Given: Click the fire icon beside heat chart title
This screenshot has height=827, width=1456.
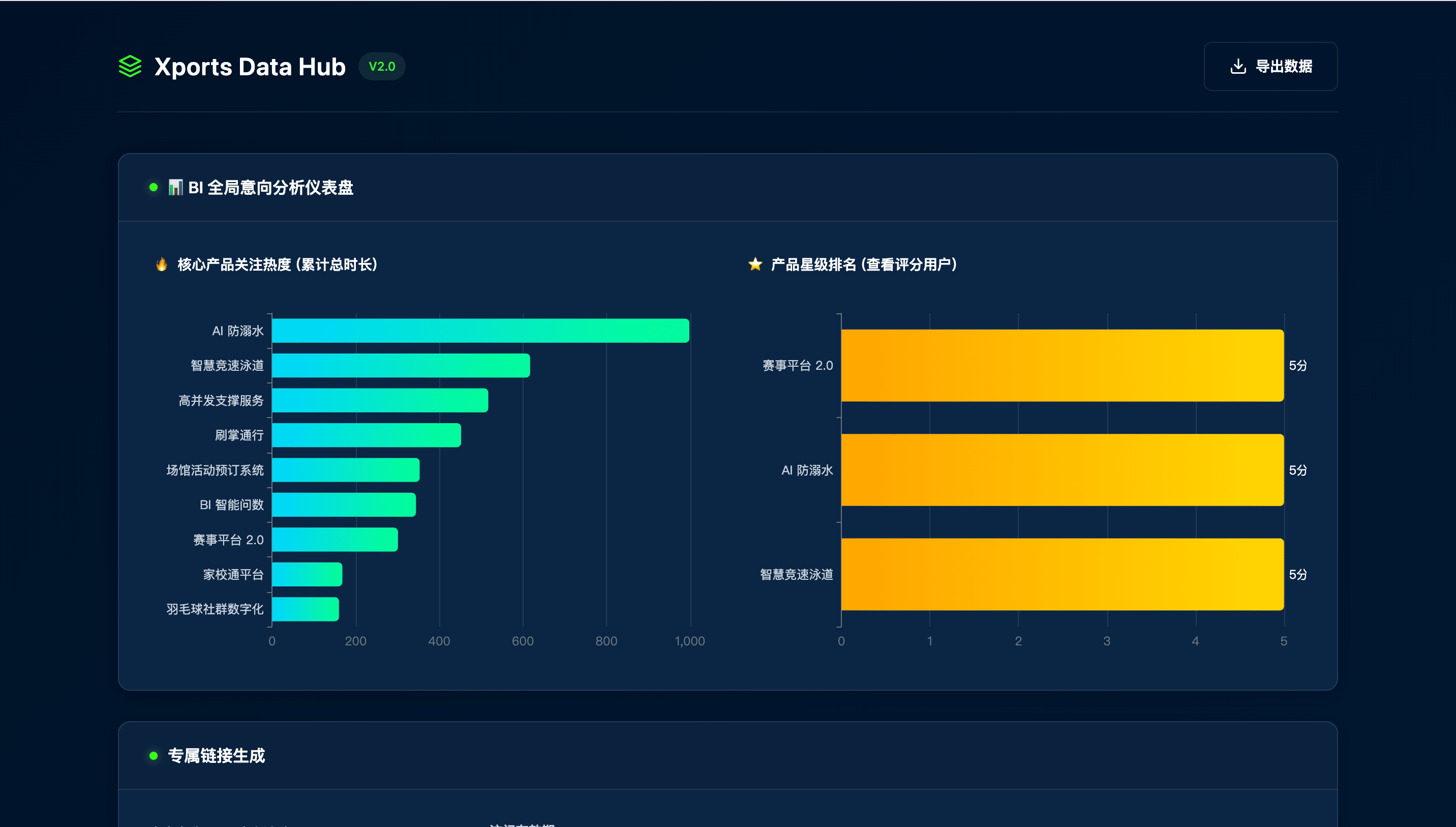Looking at the screenshot, I should [x=162, y=264].
